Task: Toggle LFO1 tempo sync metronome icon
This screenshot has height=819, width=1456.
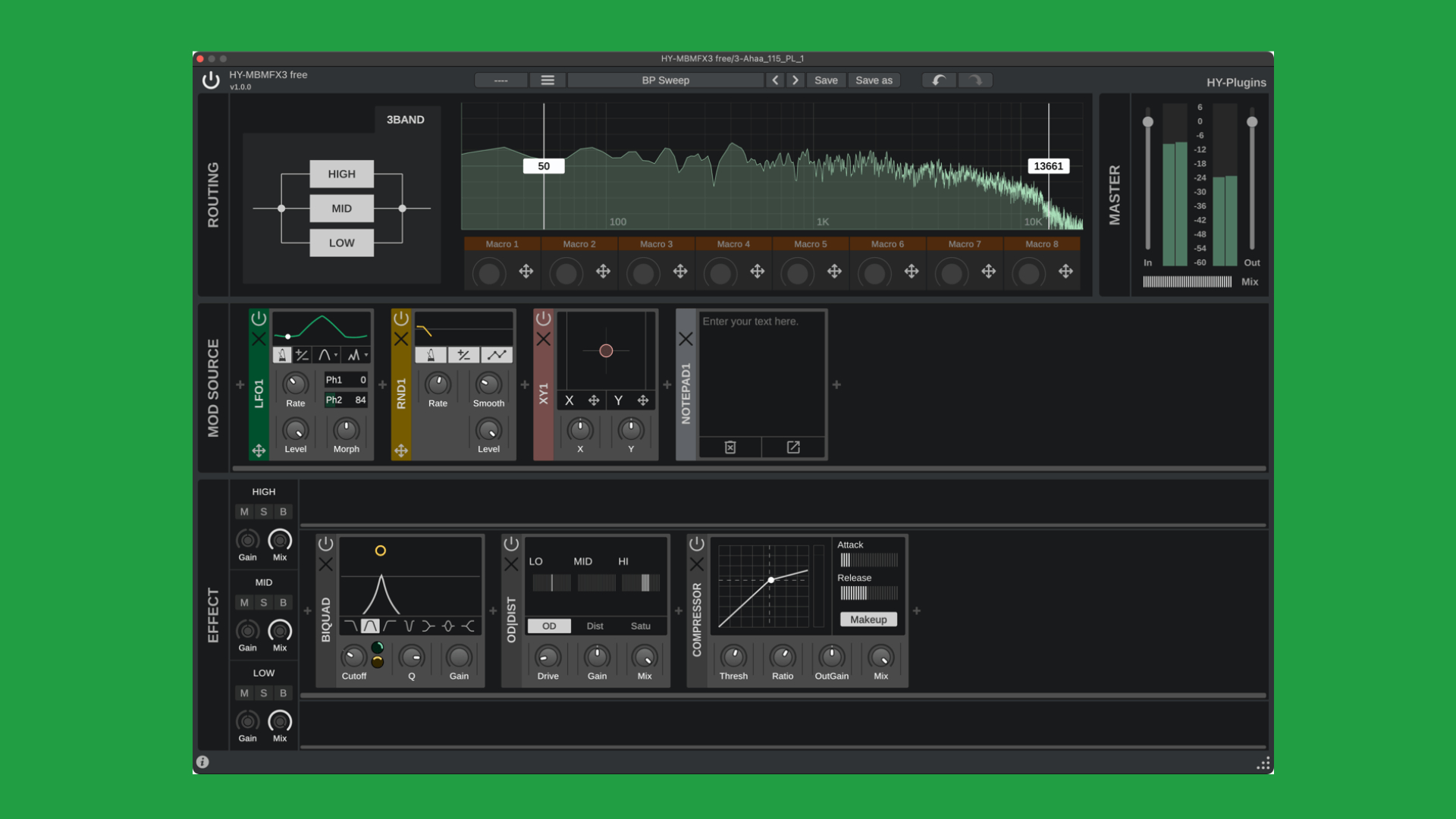Action: (x=282, y=355)
